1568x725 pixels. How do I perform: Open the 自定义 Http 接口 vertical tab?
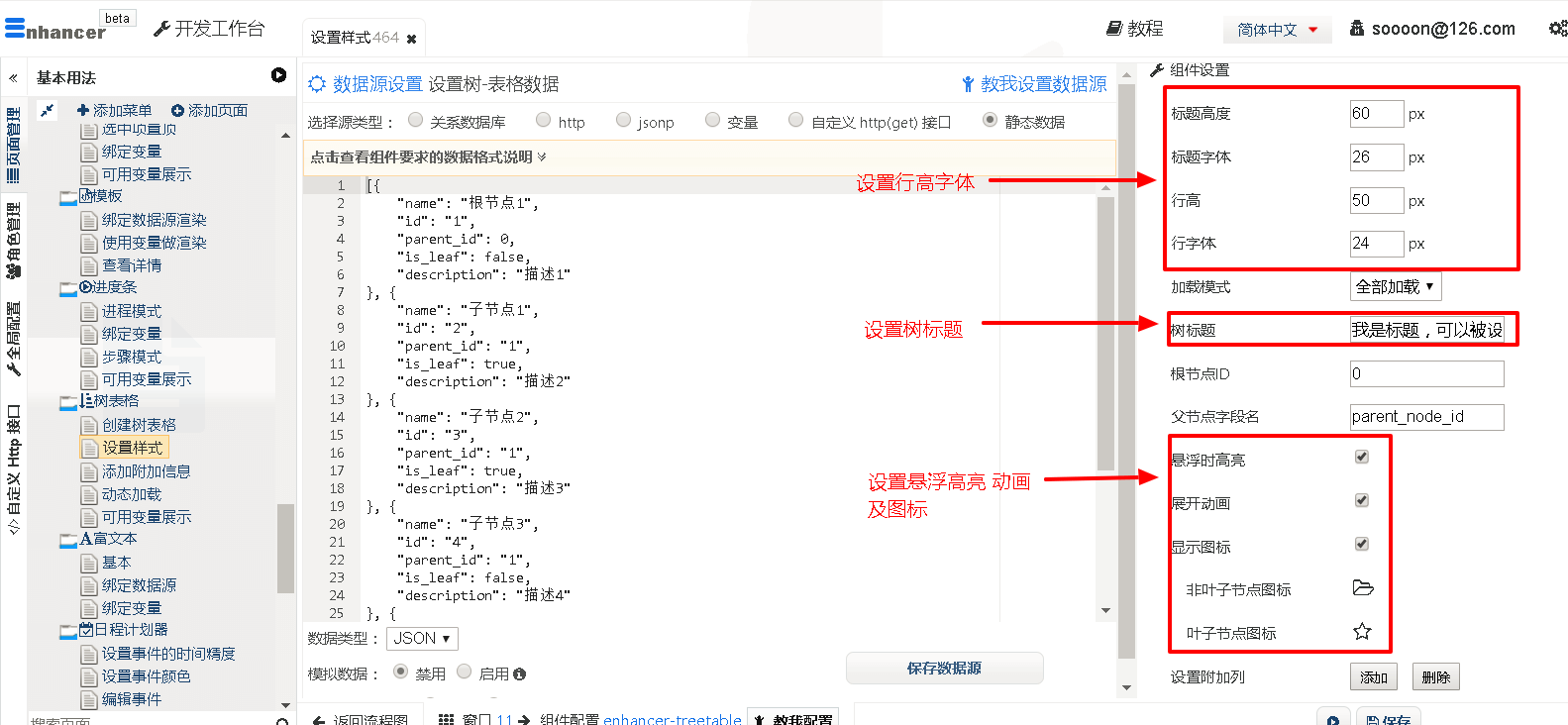pos(13,469)
